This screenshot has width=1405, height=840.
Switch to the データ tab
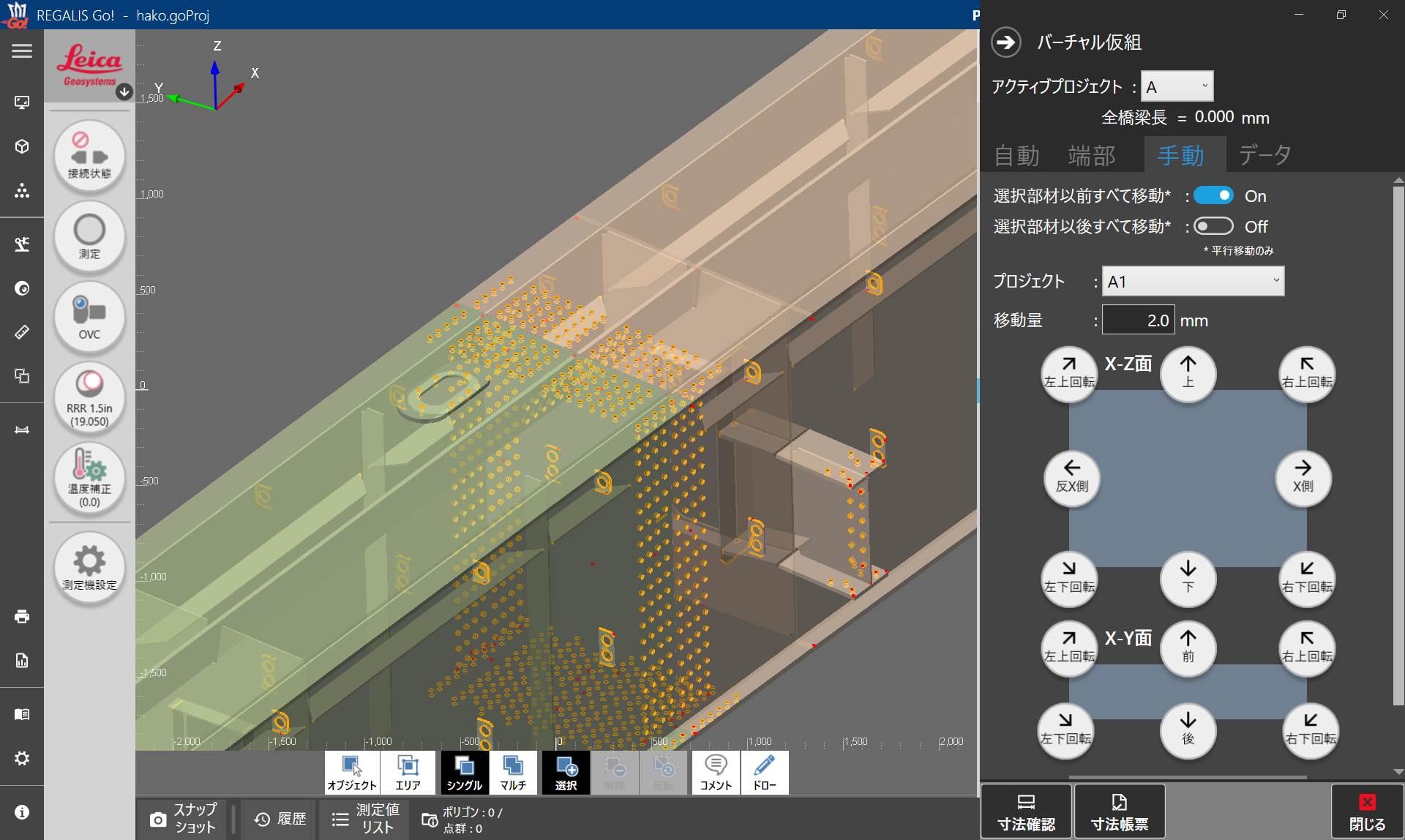tap(1264, 155)
